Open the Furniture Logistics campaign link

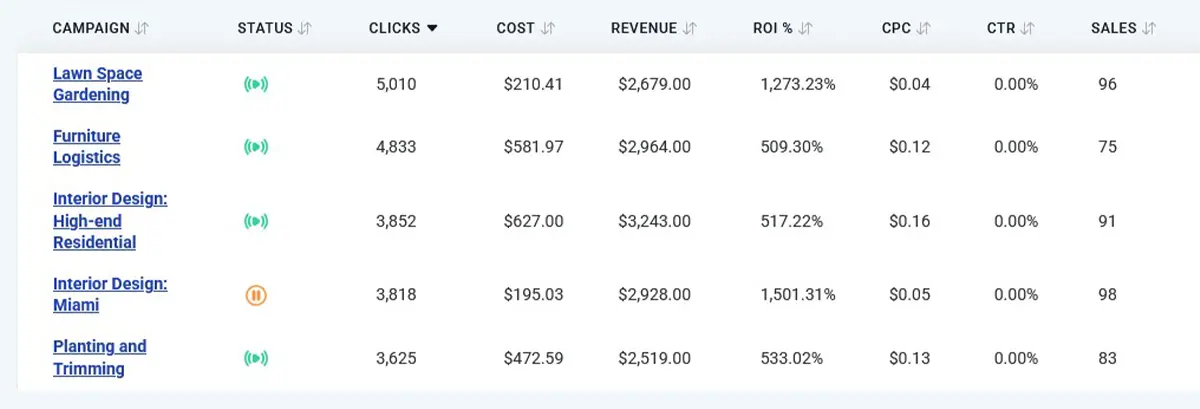[x=86, y=147]
